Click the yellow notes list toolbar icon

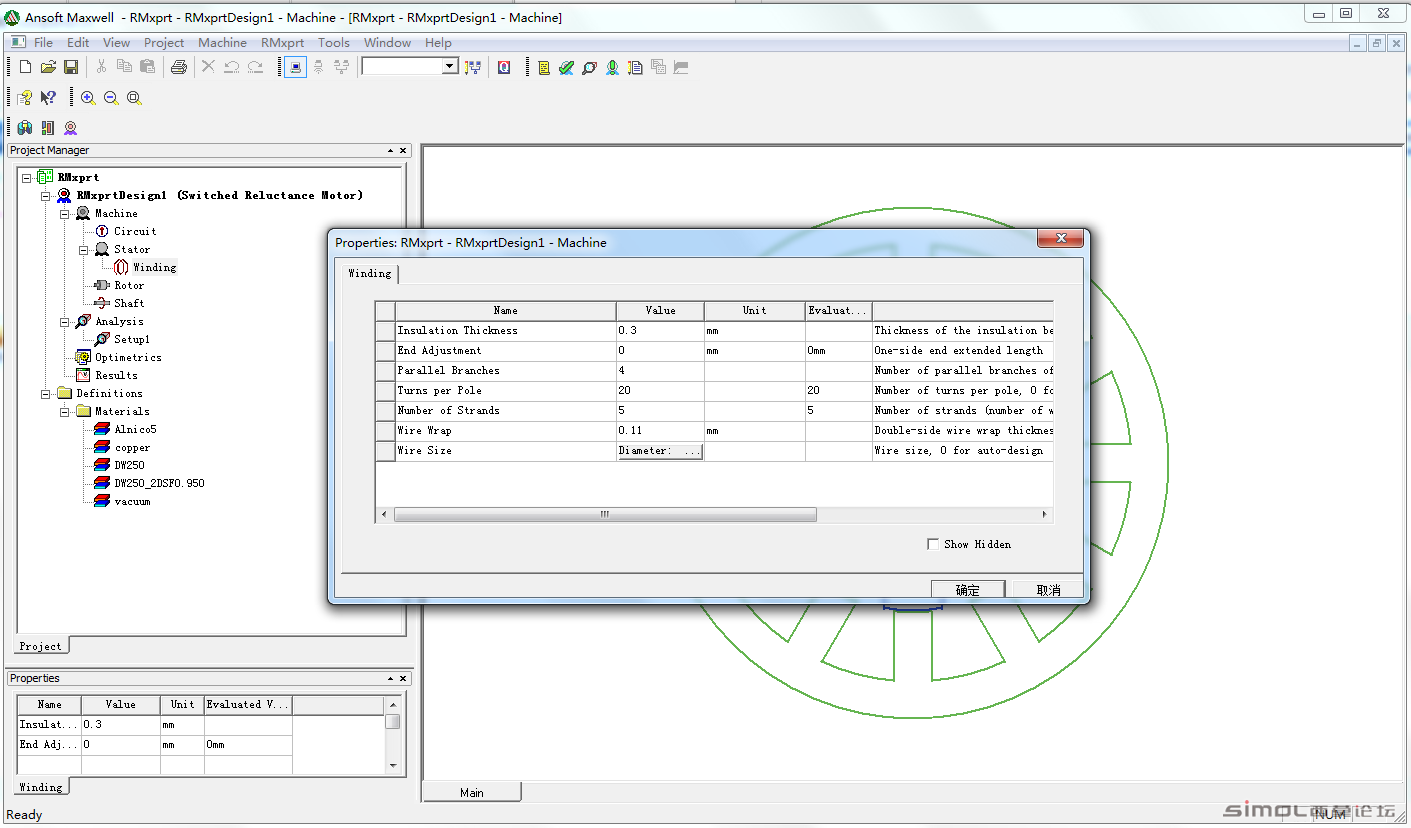tap(544, 67)
